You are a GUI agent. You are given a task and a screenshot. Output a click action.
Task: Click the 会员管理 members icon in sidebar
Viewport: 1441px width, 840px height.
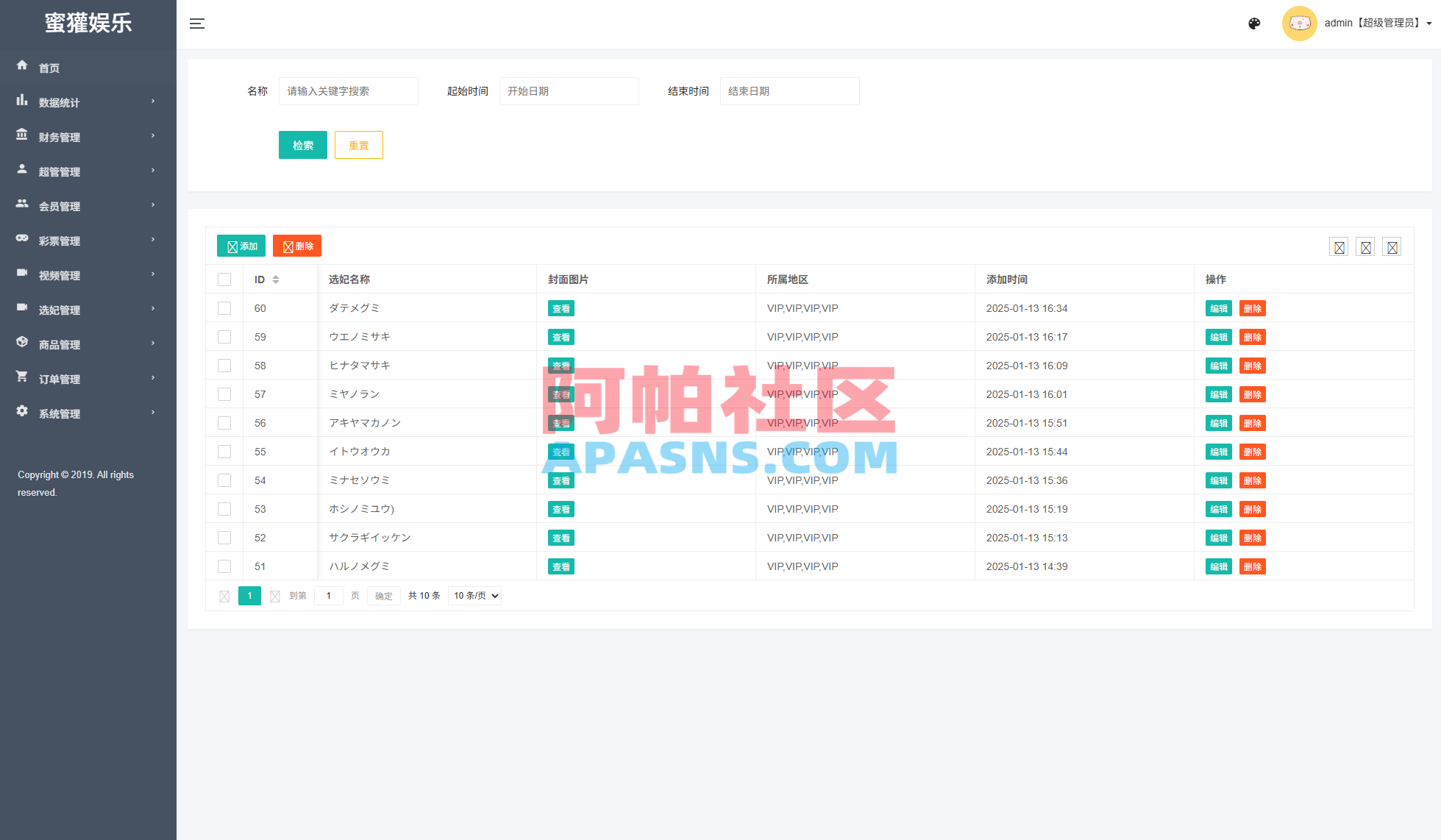coord(22,205)
